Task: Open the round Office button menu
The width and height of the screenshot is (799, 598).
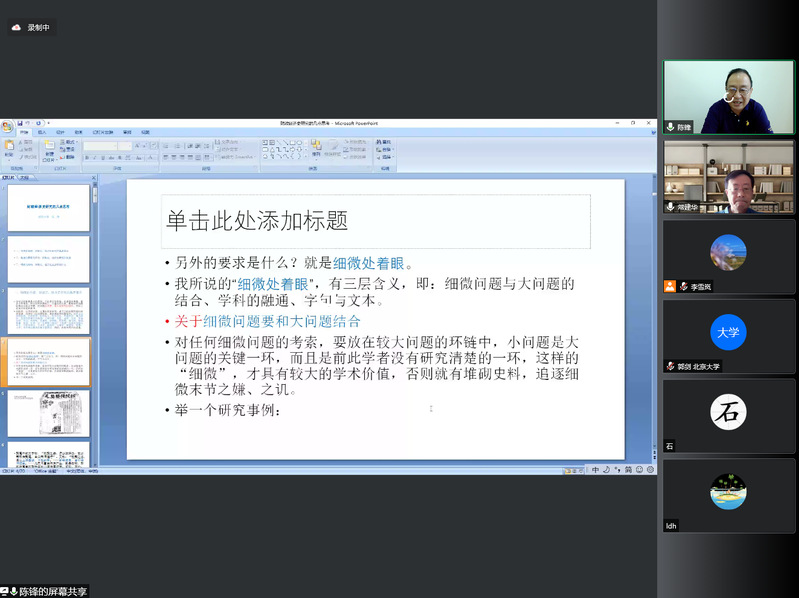Action: coord(7,126)
